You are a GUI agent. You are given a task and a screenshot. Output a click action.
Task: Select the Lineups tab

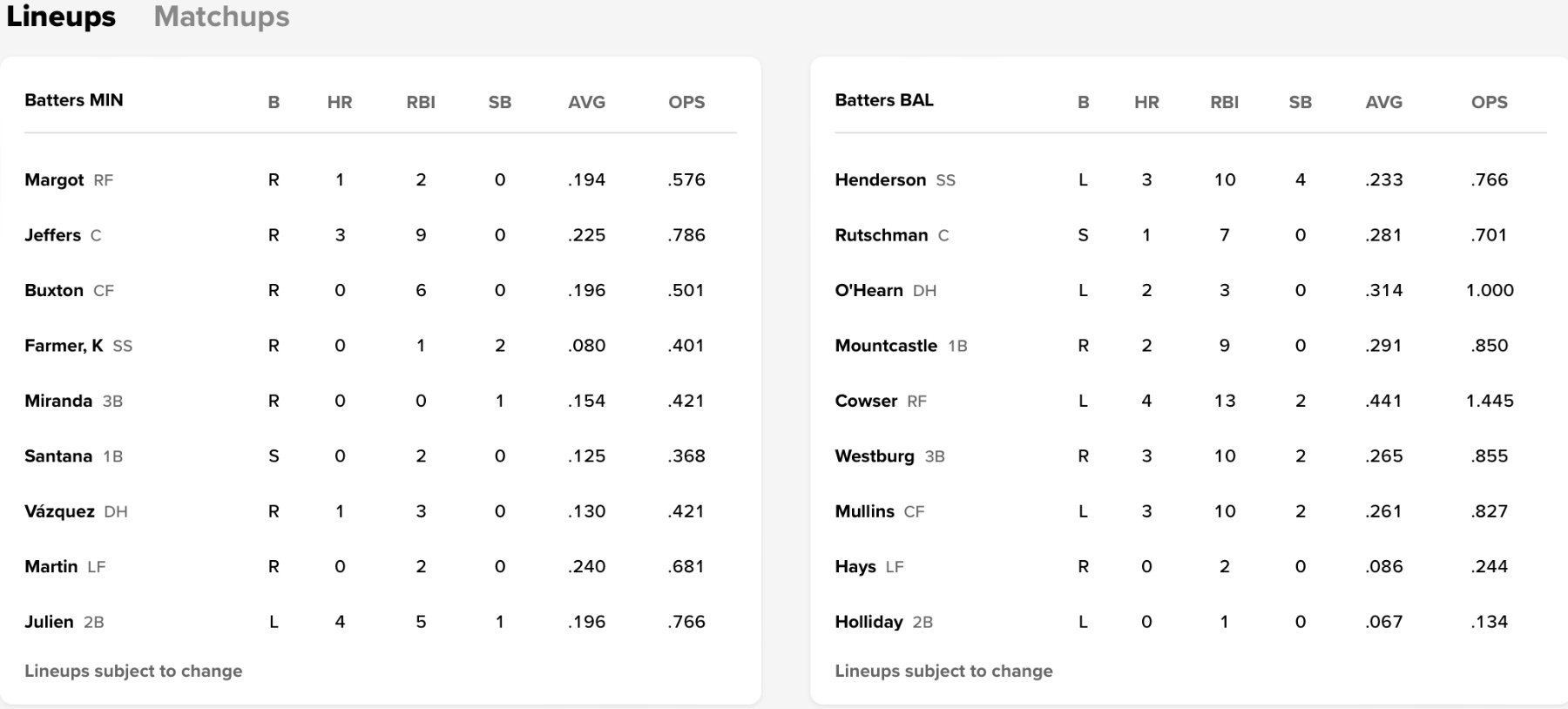61,17
